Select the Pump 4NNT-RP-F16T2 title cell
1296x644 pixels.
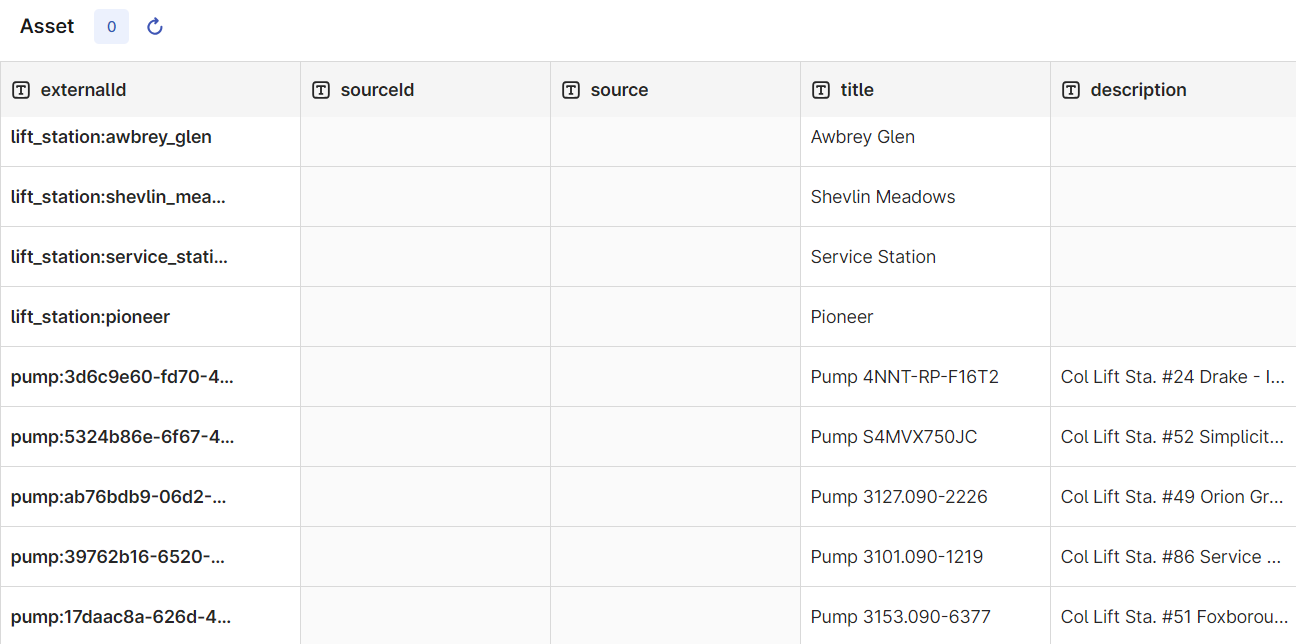tap(925, 377)
